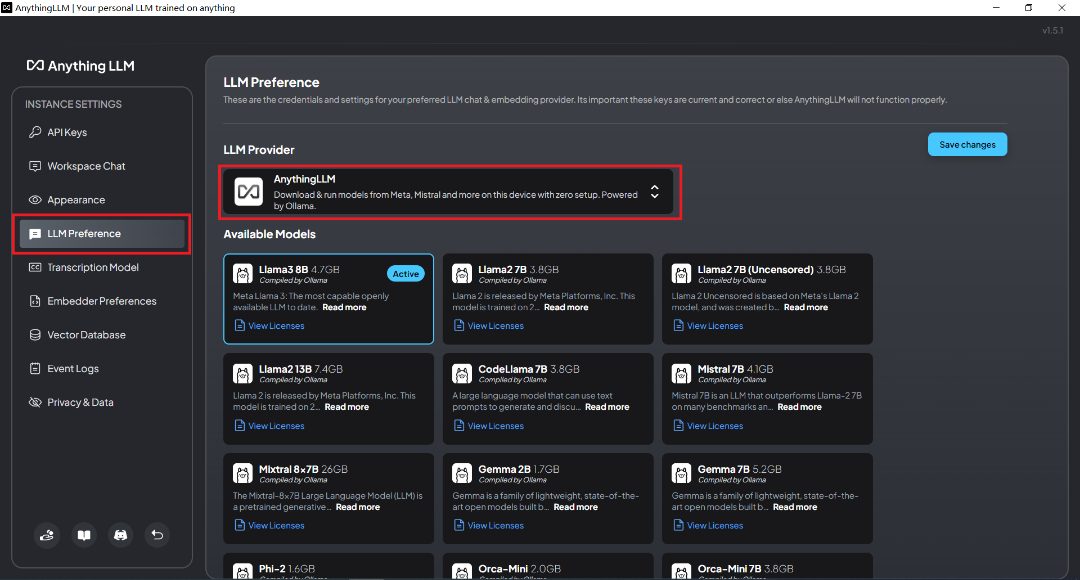View Licenses for Llama2 7B
Screen dimensions: 1080x580
pos(489,326)
